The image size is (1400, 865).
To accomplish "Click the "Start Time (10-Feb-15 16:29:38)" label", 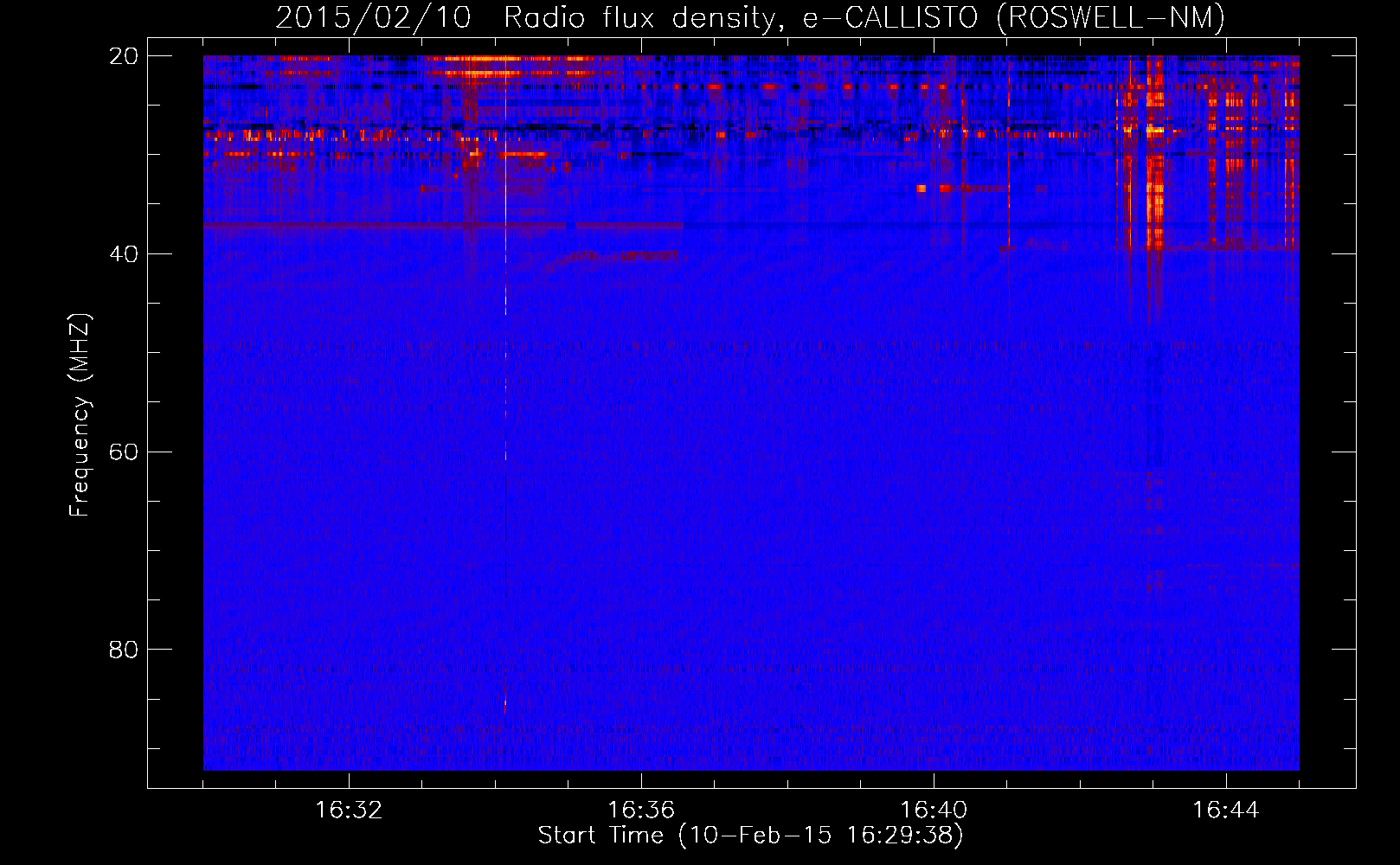I will tap(750, 836).
